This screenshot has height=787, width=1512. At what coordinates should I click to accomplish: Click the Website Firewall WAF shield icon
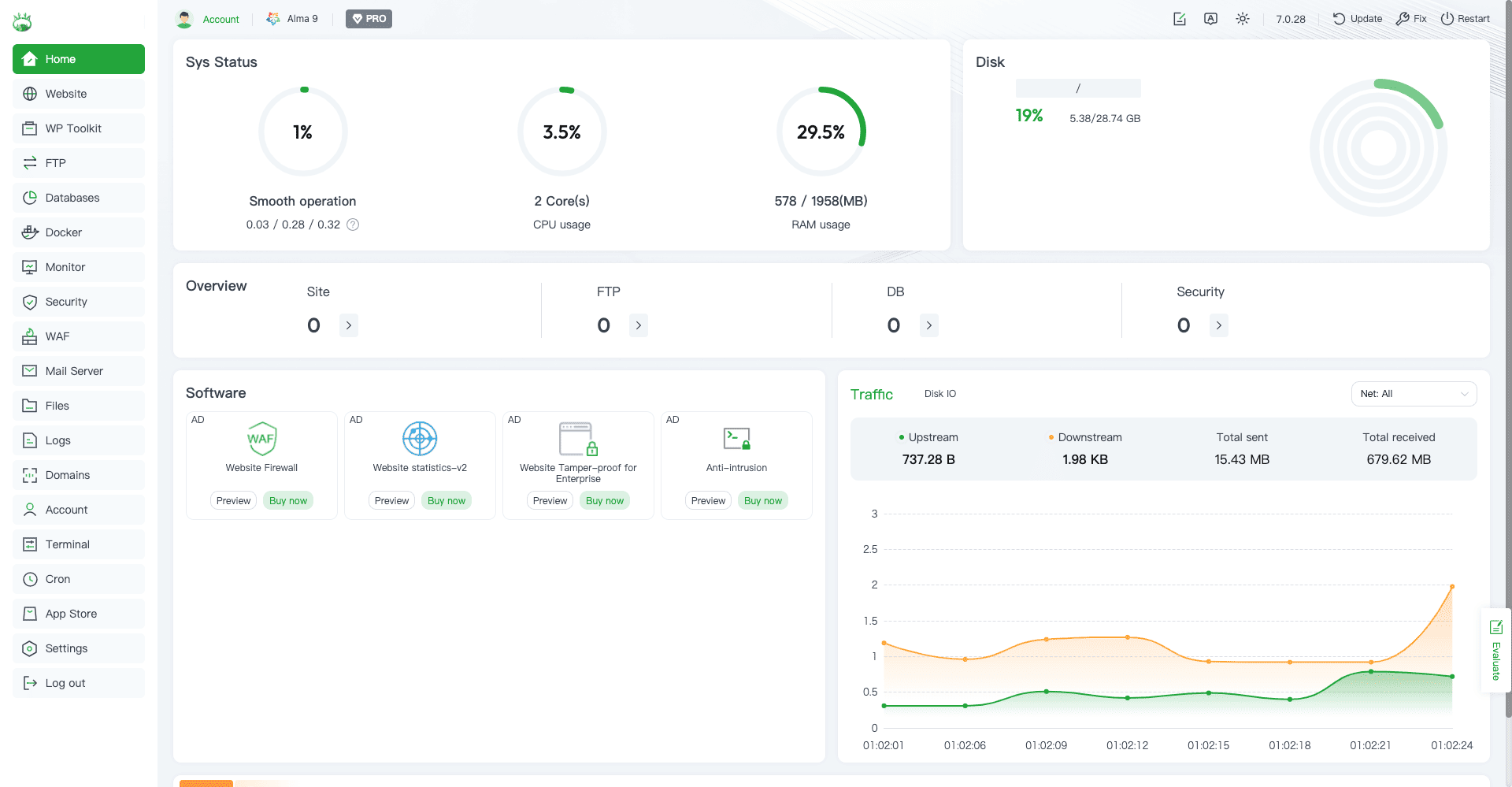tap(261, 438)
